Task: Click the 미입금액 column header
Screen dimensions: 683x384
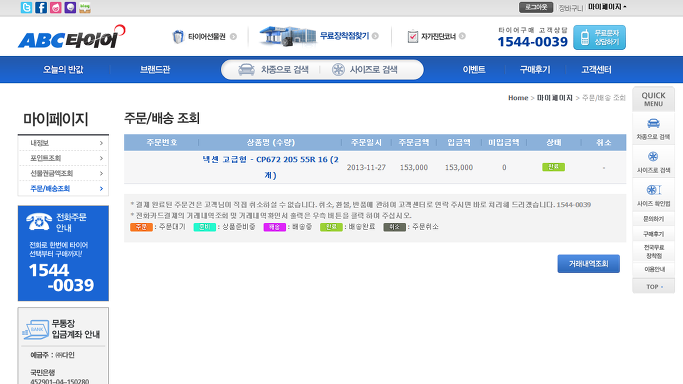Action: tap(504, 142)
